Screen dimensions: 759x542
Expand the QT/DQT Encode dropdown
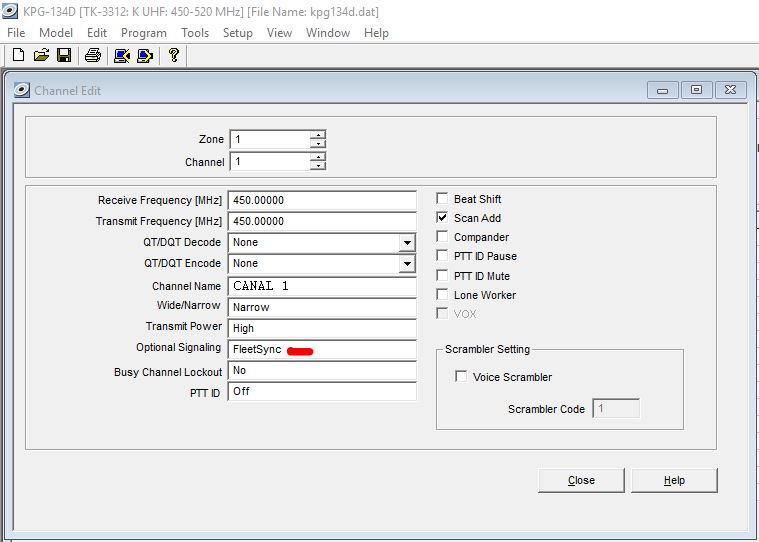407,263
